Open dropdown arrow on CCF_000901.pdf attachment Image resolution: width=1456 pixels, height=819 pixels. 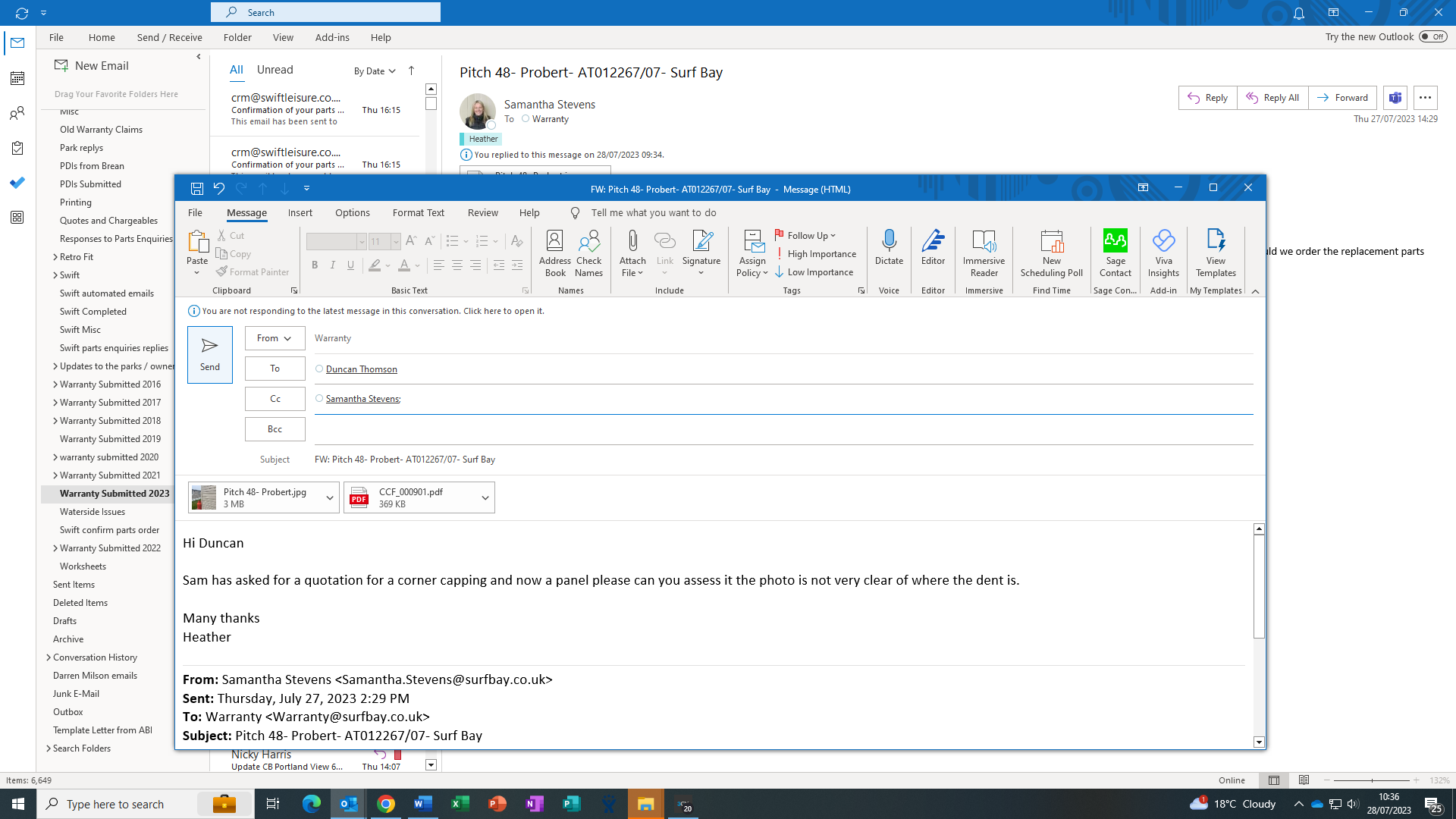pos(485,498)
